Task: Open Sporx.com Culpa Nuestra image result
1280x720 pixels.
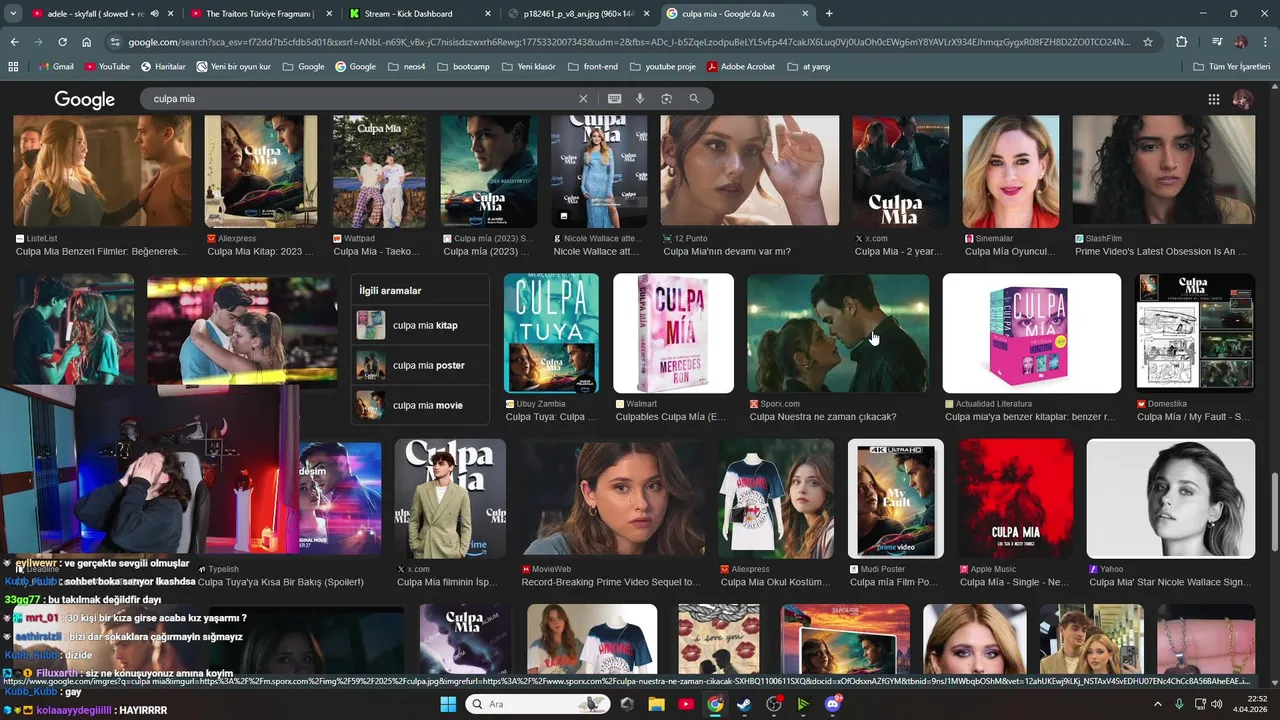Action: coord(838,333)
